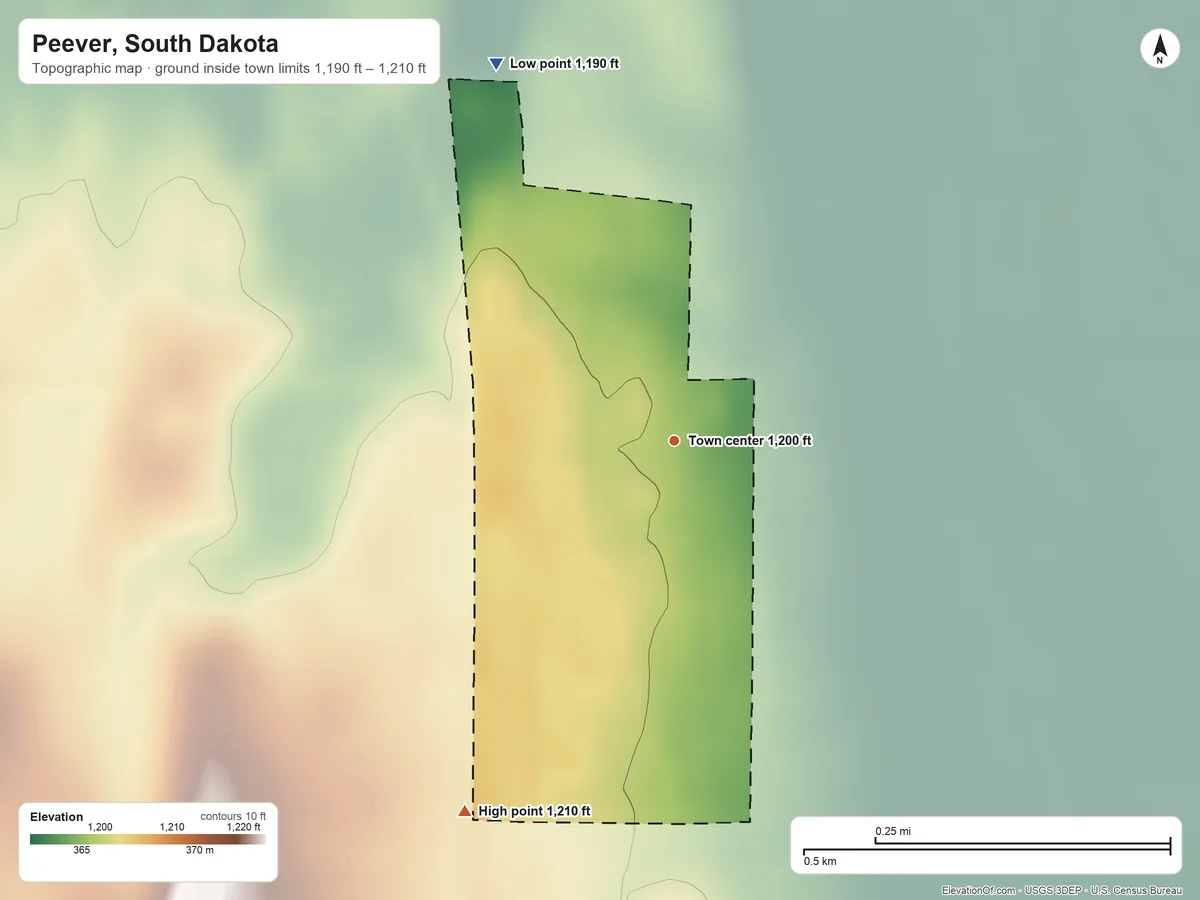
Task: Select the 'Low point 1,190 ft' label
Action: point(564,63)
